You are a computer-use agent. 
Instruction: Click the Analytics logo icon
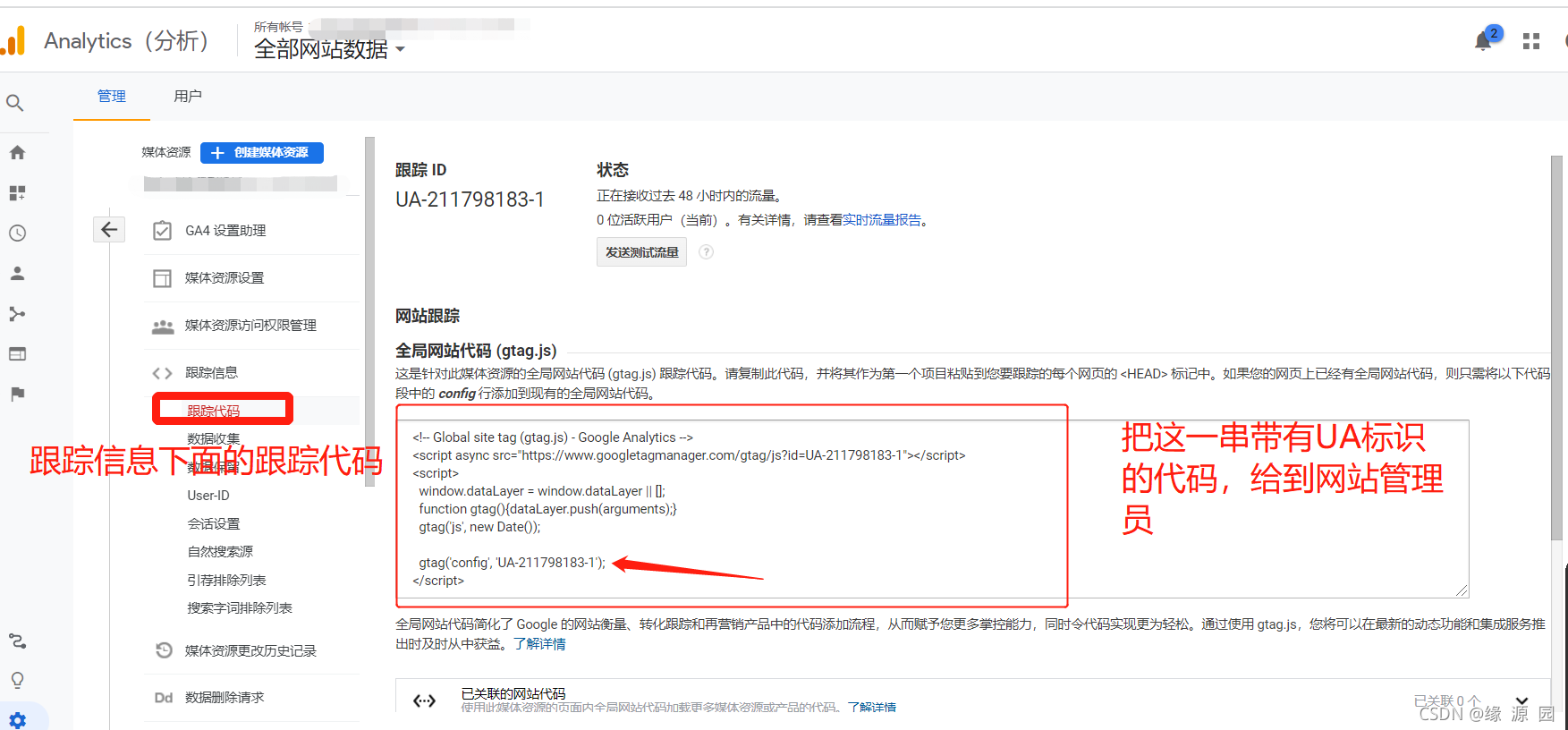click(x=13, y=41)
